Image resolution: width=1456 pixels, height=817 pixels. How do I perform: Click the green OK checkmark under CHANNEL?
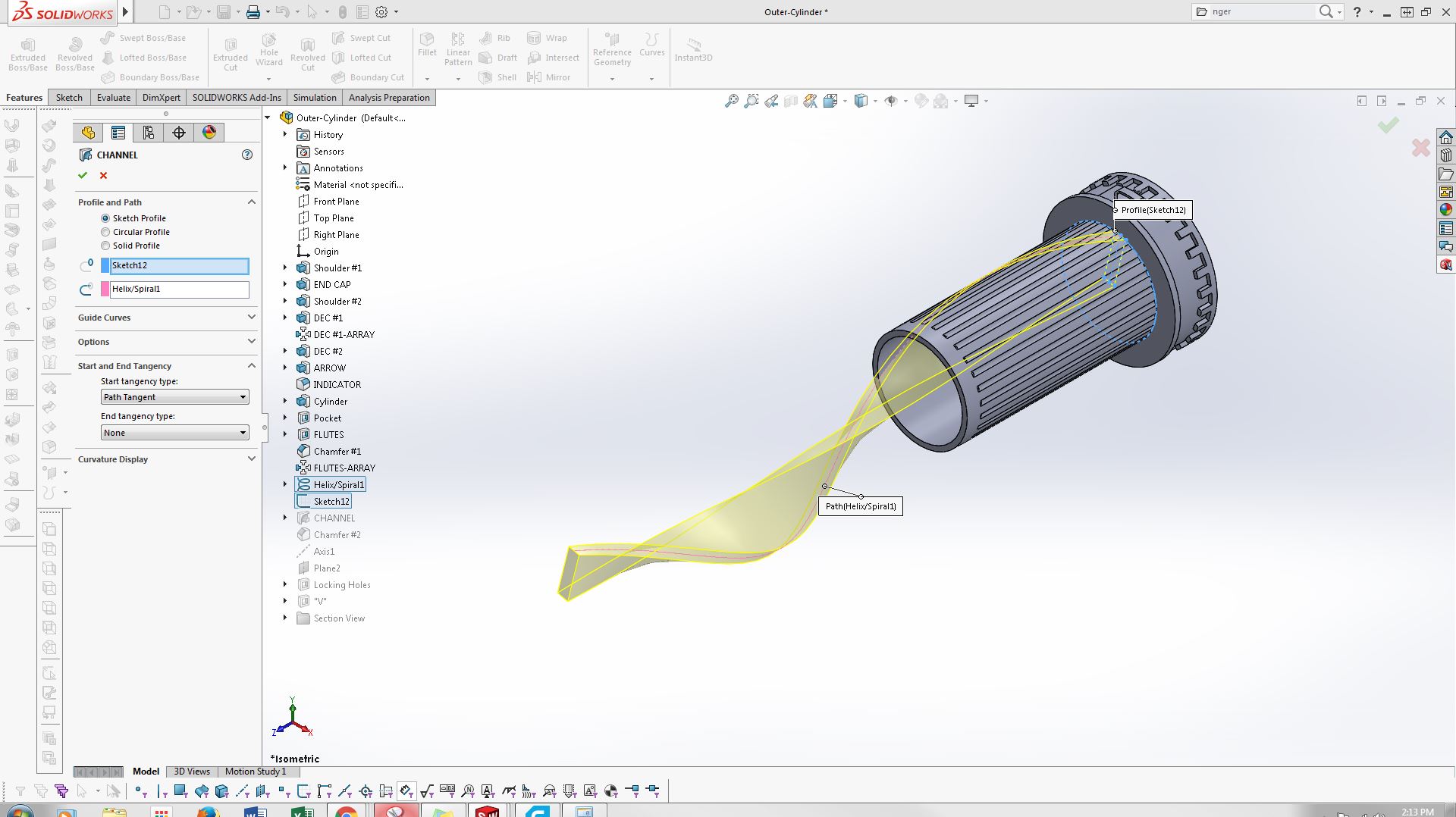click(83, 175)
